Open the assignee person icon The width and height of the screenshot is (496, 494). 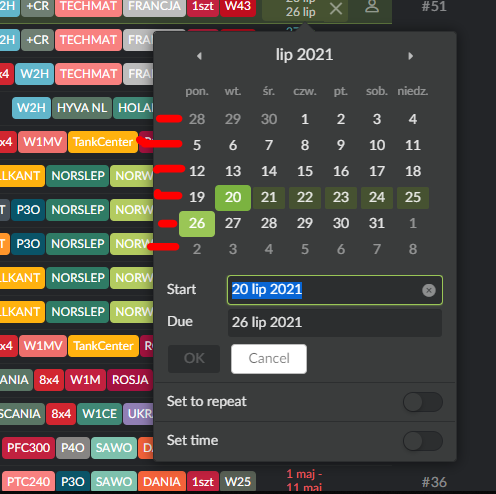point(372,7)
